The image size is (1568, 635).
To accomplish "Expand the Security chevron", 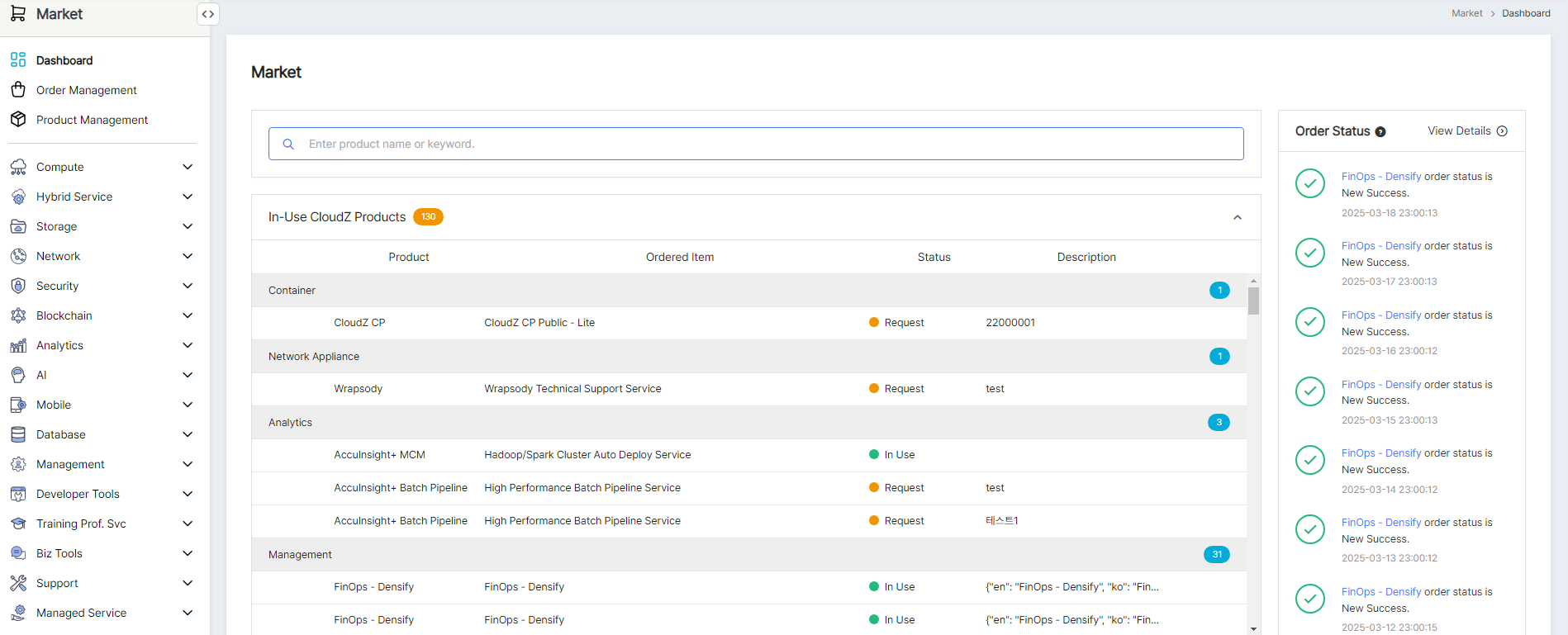I will coord(188,286).
